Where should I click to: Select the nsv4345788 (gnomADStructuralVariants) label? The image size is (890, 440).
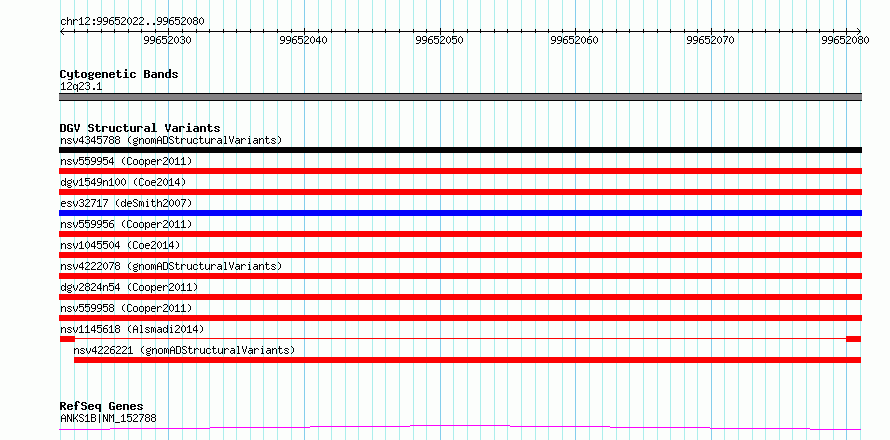pos(171,140)
